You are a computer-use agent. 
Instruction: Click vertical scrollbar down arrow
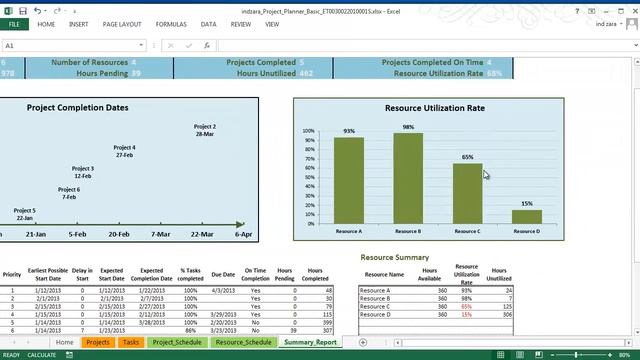click(637, 332)
